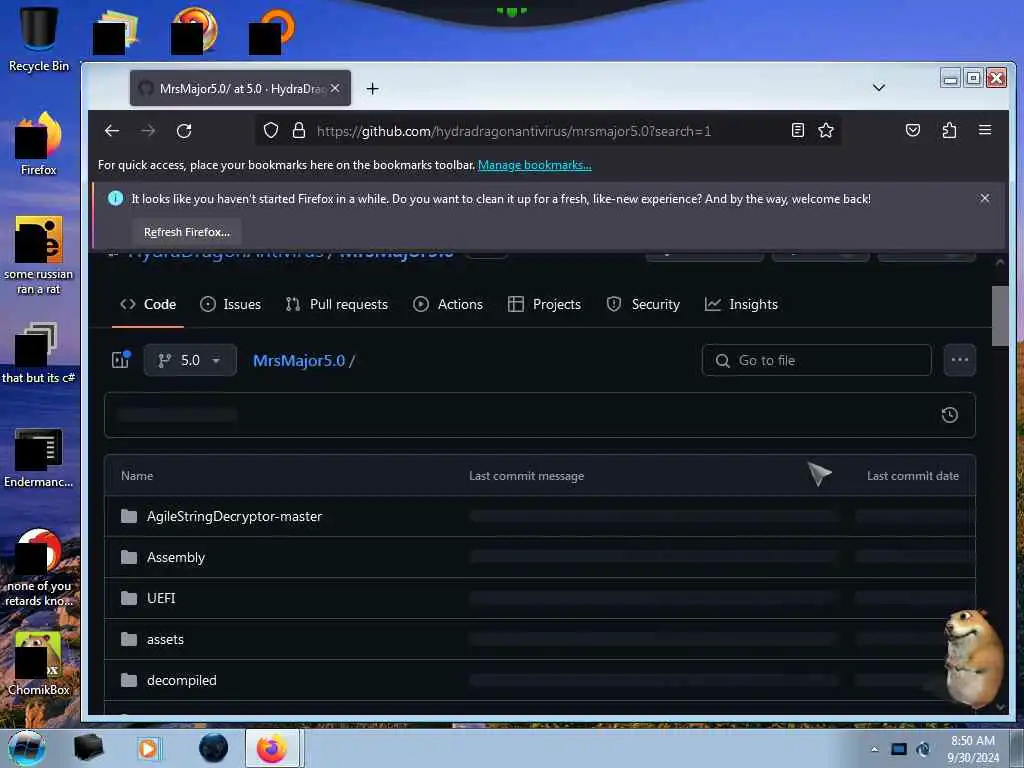Viewport: 1024px width, 768px height.
Task: Close the MrsMajor5.0 browser tab
Action: (334, 88)
